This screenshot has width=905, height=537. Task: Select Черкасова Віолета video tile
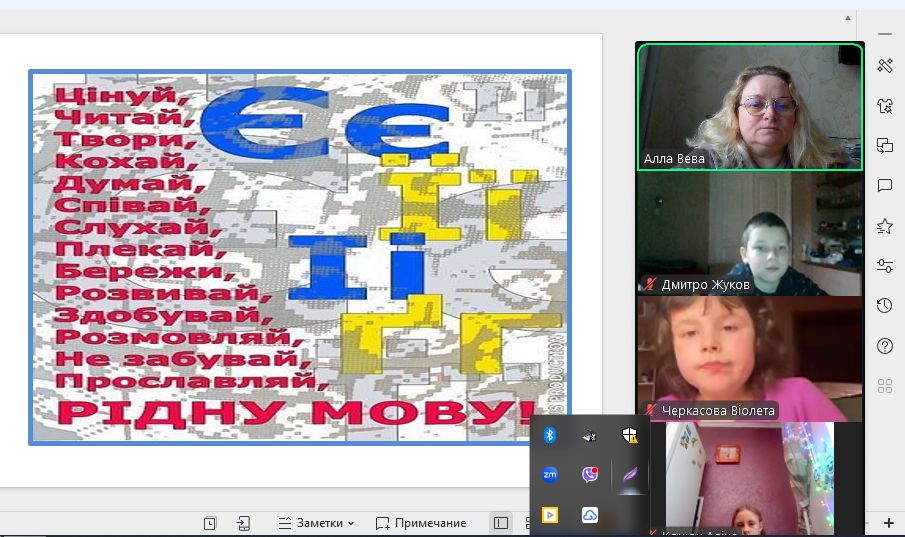pos(749,358)
